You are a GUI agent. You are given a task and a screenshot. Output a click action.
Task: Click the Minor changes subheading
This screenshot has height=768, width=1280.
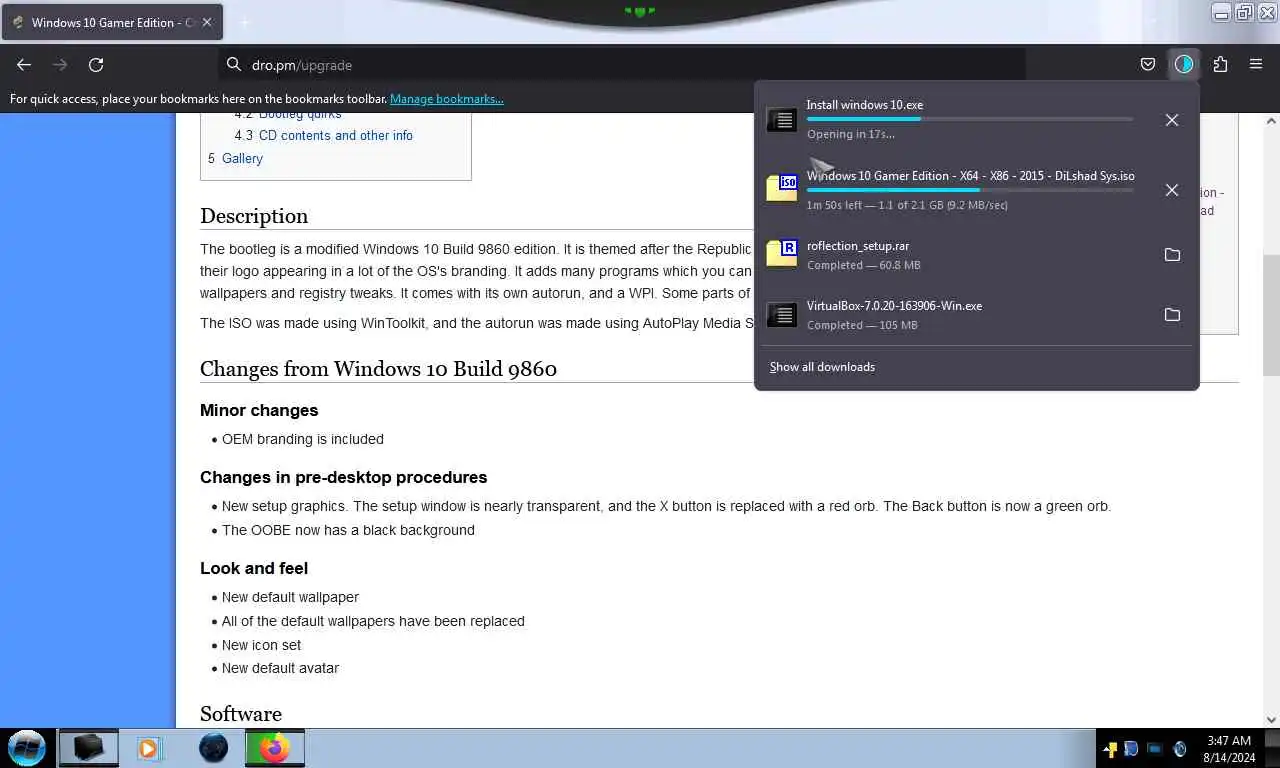pos(259,410)
